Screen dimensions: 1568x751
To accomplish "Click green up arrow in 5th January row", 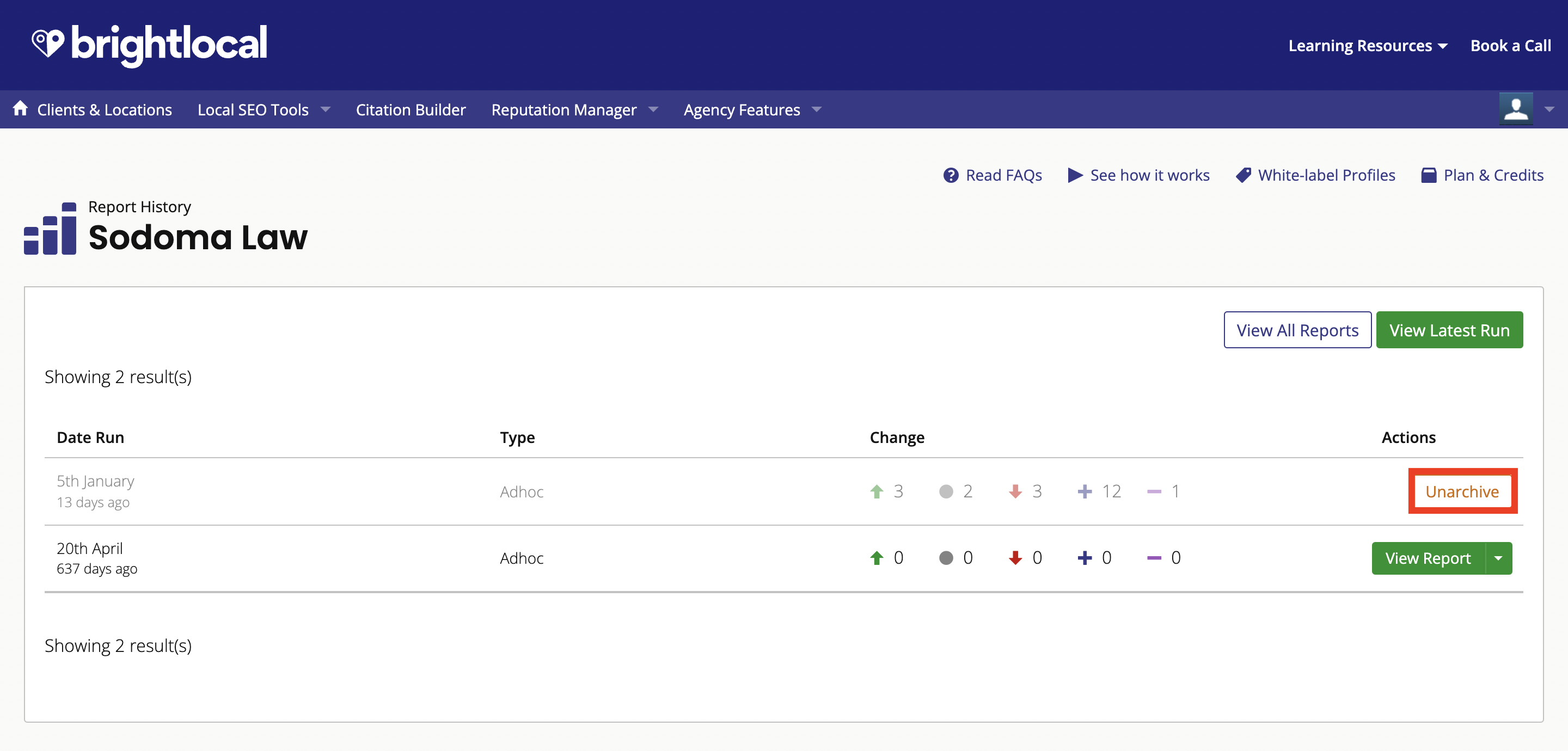I will point(877,491).
